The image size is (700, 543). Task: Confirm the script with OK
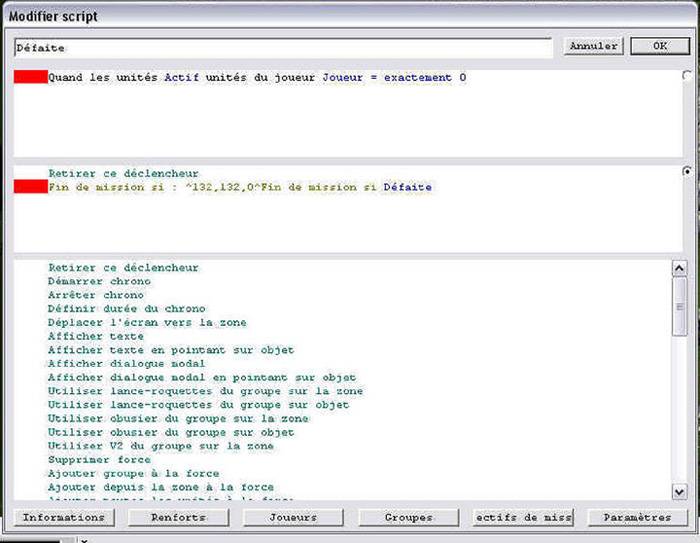(659, 46)
